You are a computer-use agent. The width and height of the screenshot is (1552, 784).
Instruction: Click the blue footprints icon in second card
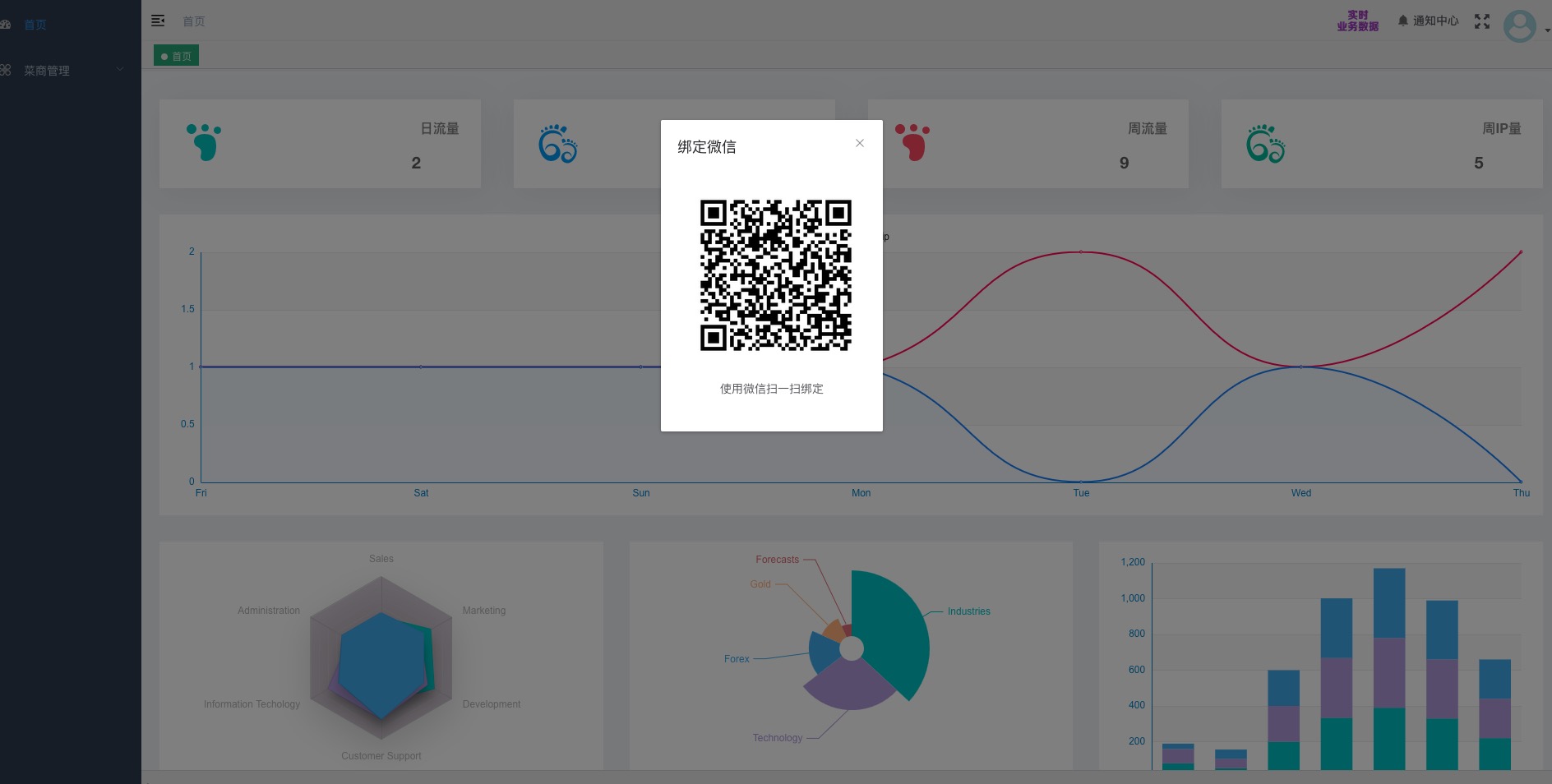point(558,144)
